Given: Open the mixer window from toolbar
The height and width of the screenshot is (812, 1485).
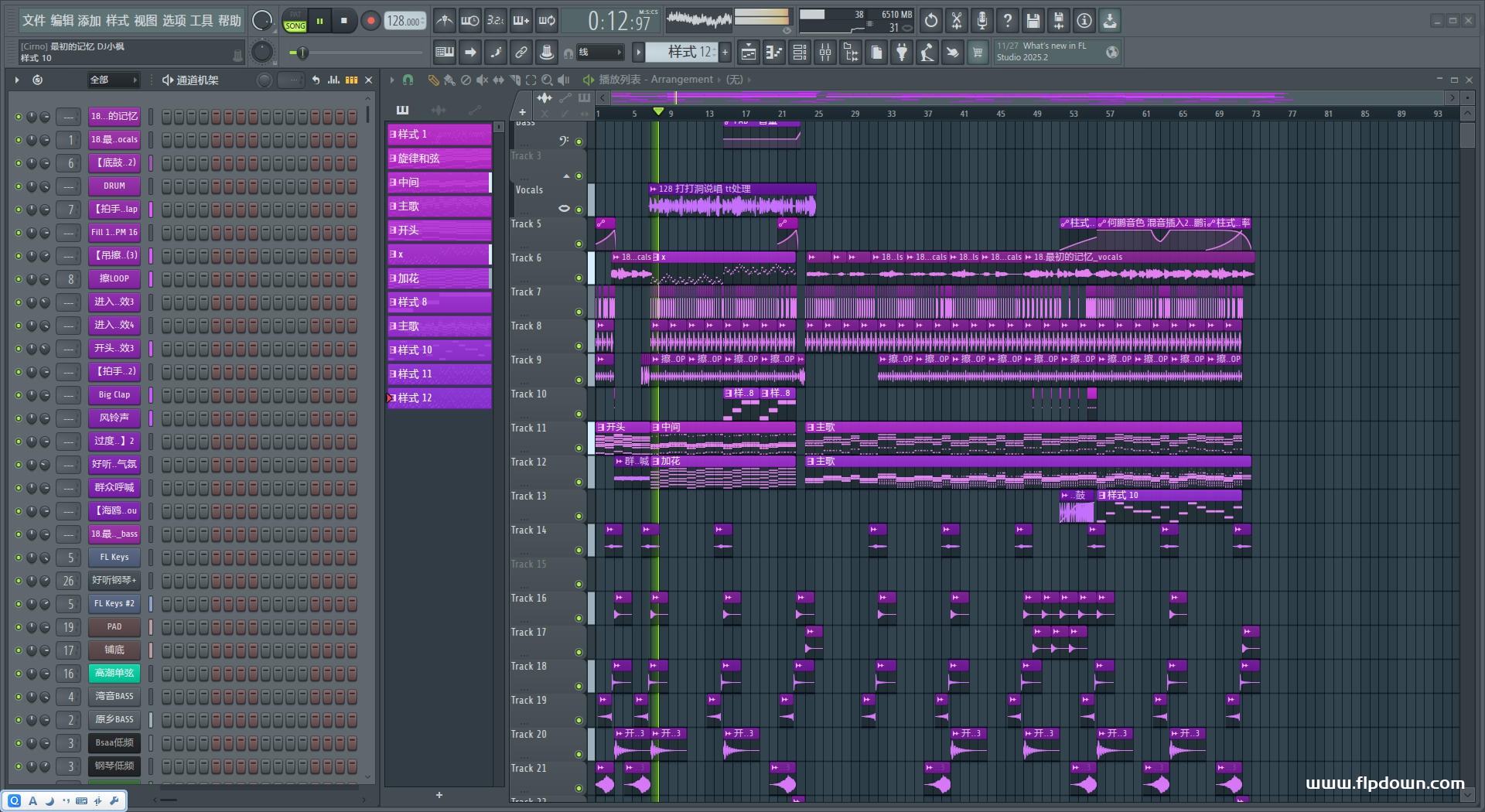Looking at the screenshot, I should (825, 53).
